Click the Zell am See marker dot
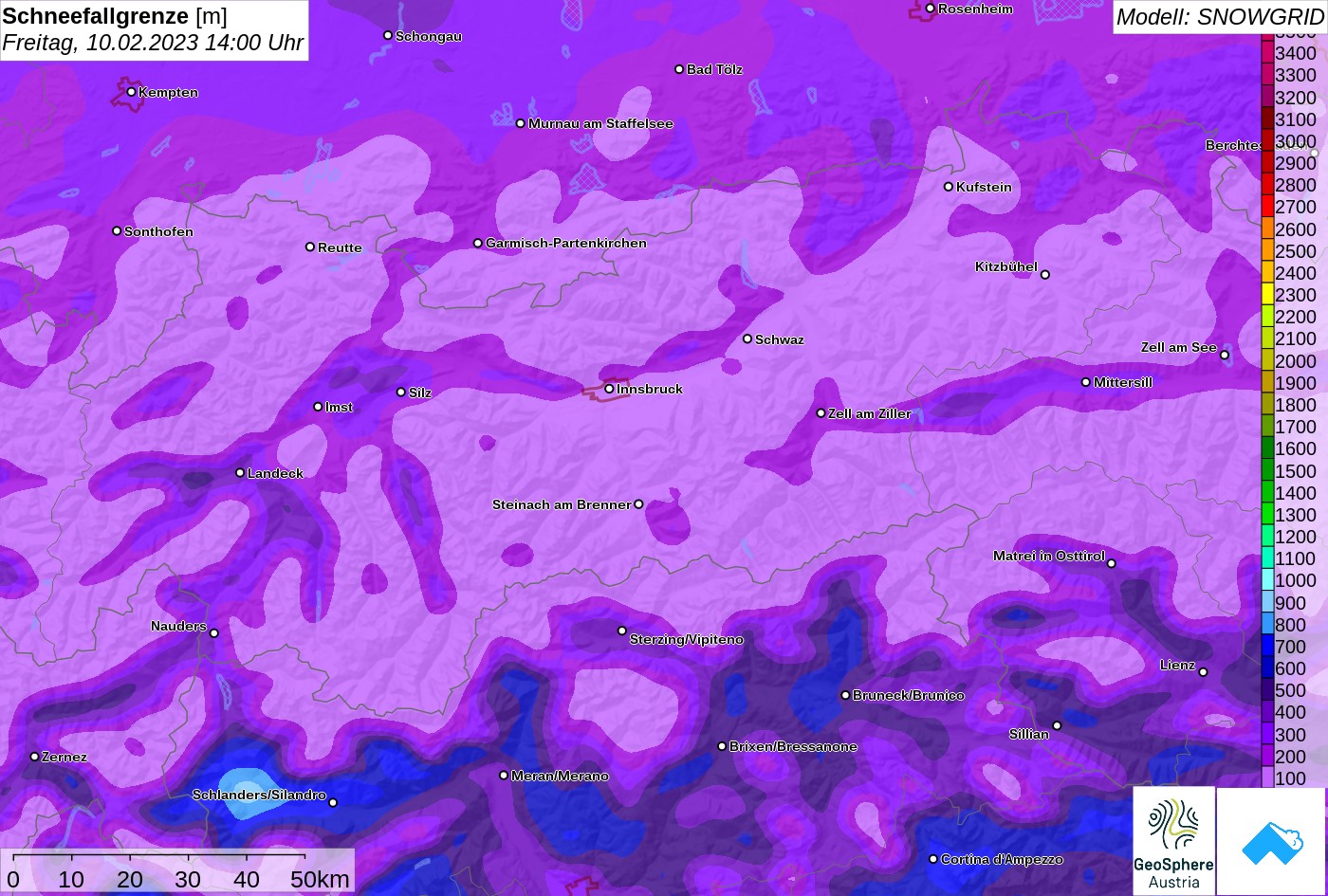 pyautogui.click(x=1225, y=356)
